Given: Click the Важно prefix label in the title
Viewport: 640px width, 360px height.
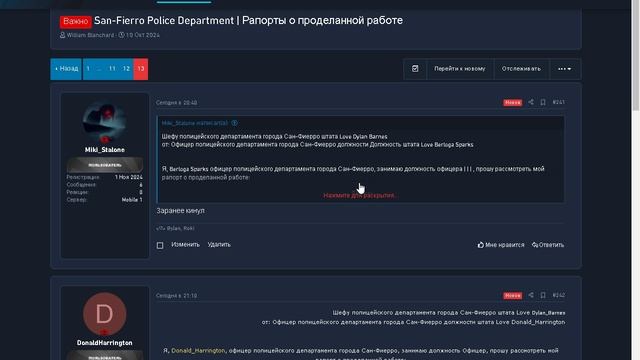Looking at the screenshot, I should point(76,21).
